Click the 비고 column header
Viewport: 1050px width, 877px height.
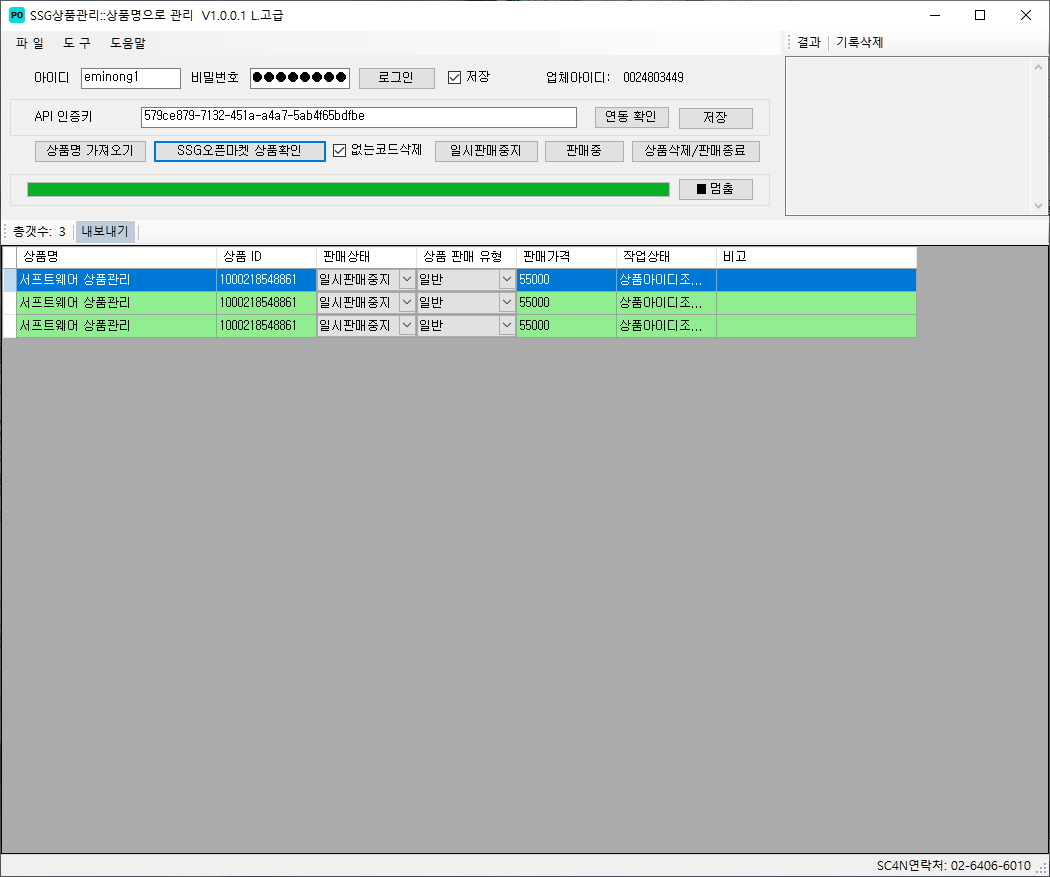pos(816,257)
